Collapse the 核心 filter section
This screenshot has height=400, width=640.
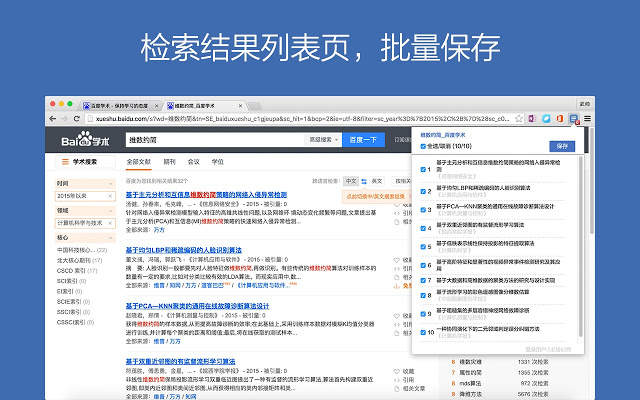pos(110,238)
